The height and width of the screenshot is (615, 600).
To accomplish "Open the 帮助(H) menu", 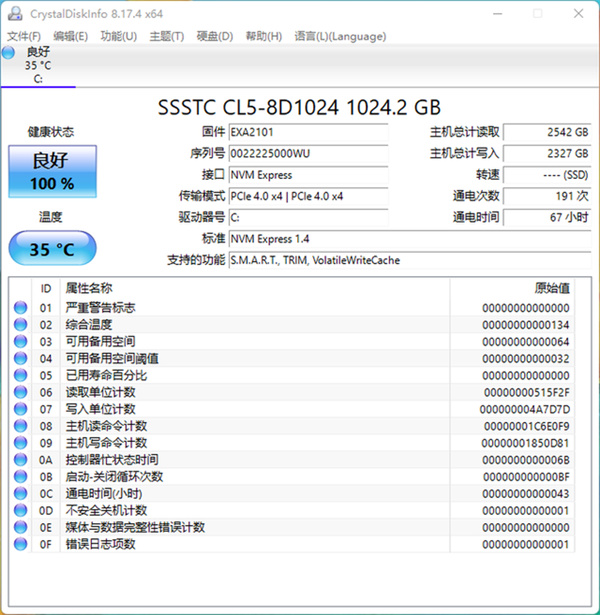I will (x=264, y=36).
